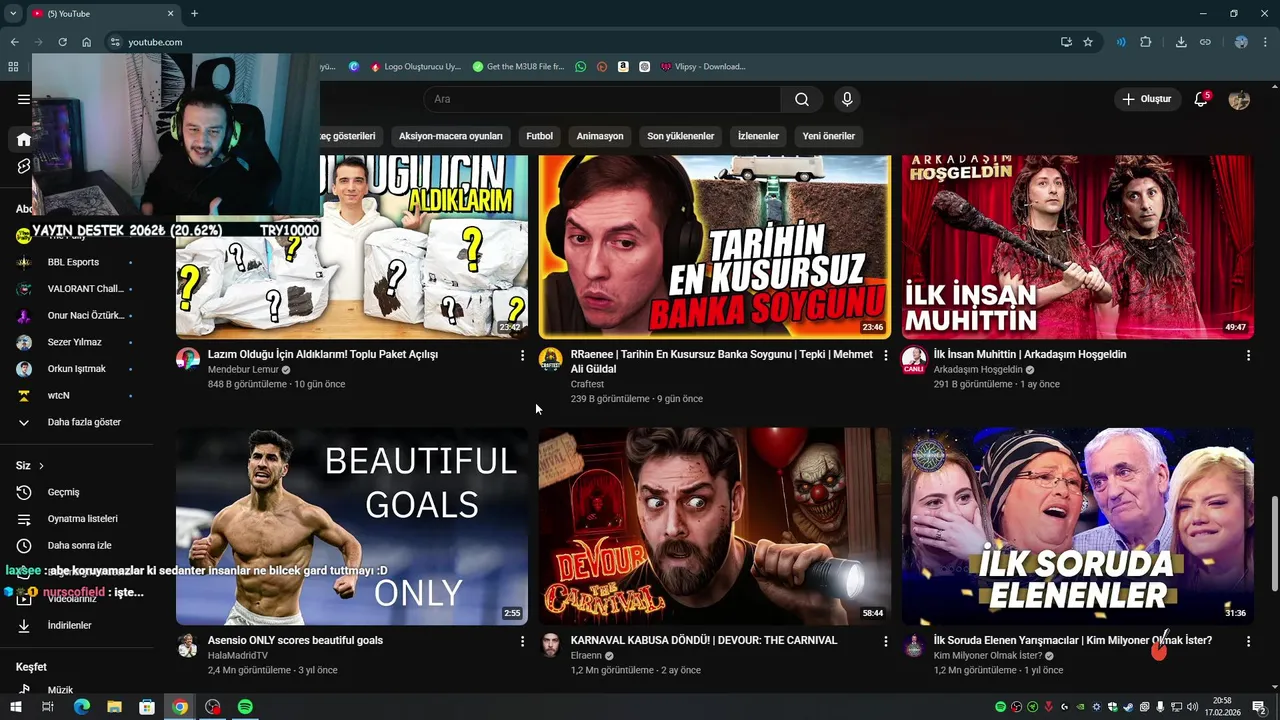
Task: Open the WhatsApp bookmark icon
Action: pyautogui.click(x=581, y=67)
